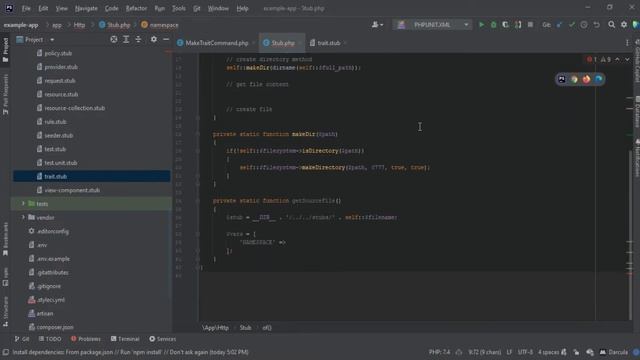Run the PHPUNIT.XML configuration
The width and height of the screenshot is (640, 360).
[x=481, y=25]
